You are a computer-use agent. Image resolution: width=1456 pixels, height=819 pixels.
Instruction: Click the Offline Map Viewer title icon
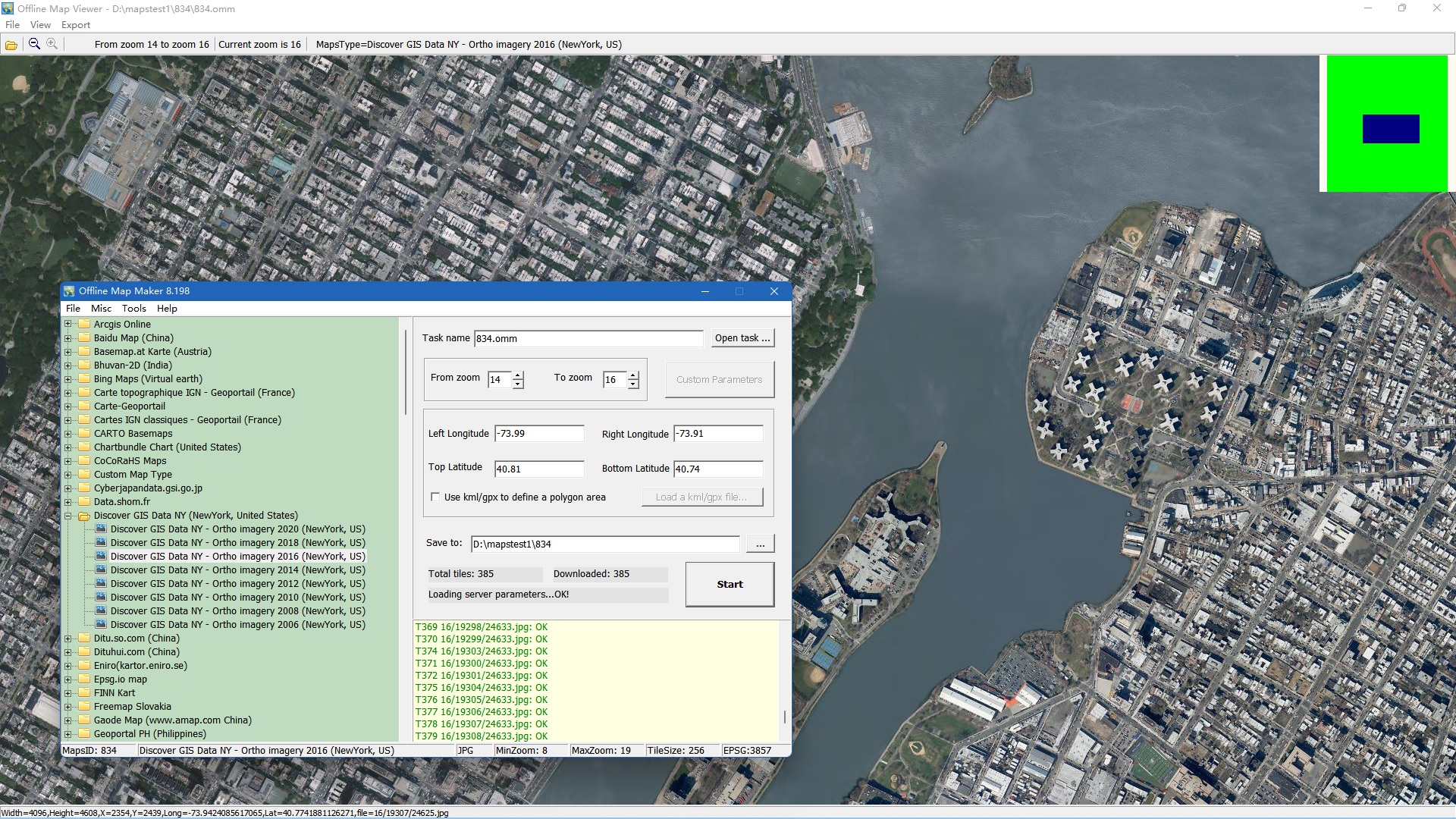click(x=8, y=8)
